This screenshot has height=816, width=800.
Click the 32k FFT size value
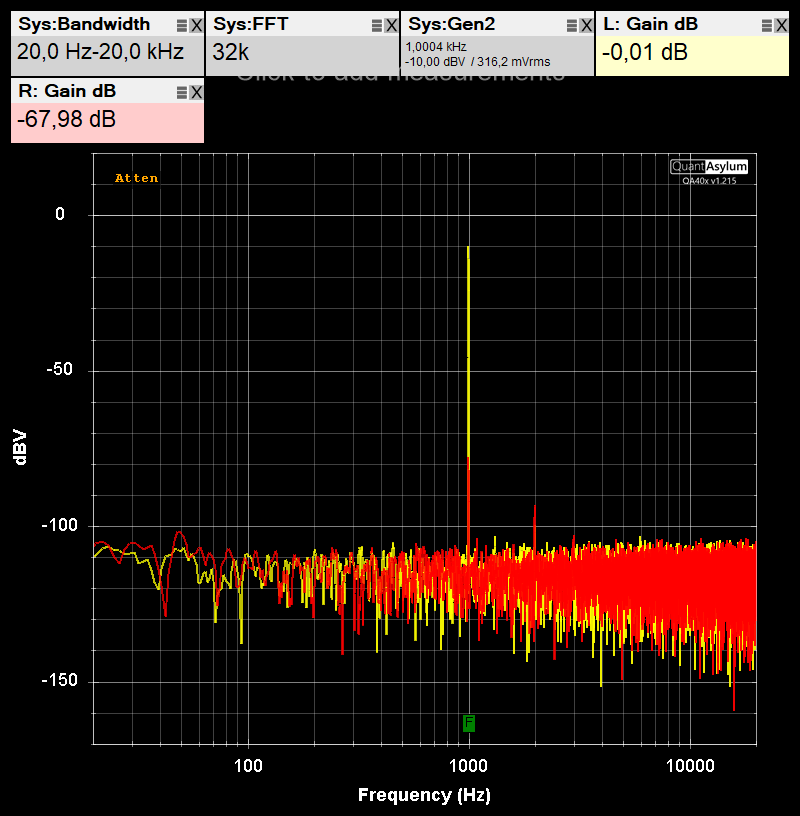(231, 52)
